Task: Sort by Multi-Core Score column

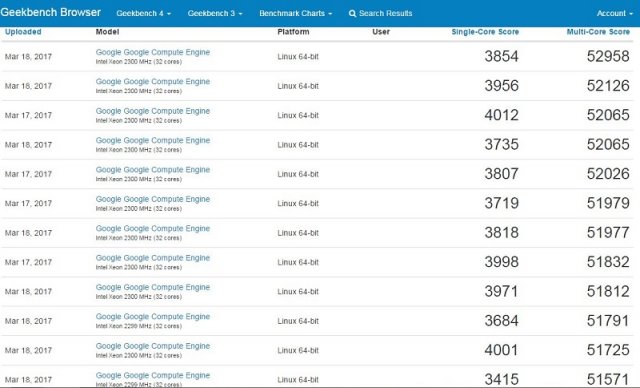Action: tap(598, 32)
